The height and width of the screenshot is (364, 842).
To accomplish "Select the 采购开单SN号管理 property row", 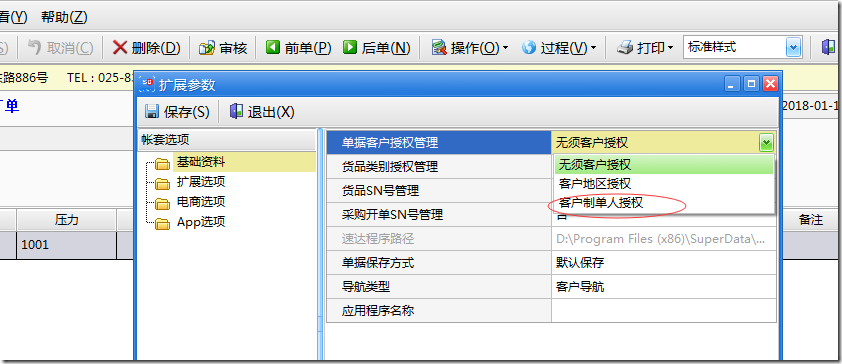I will 439,215.
